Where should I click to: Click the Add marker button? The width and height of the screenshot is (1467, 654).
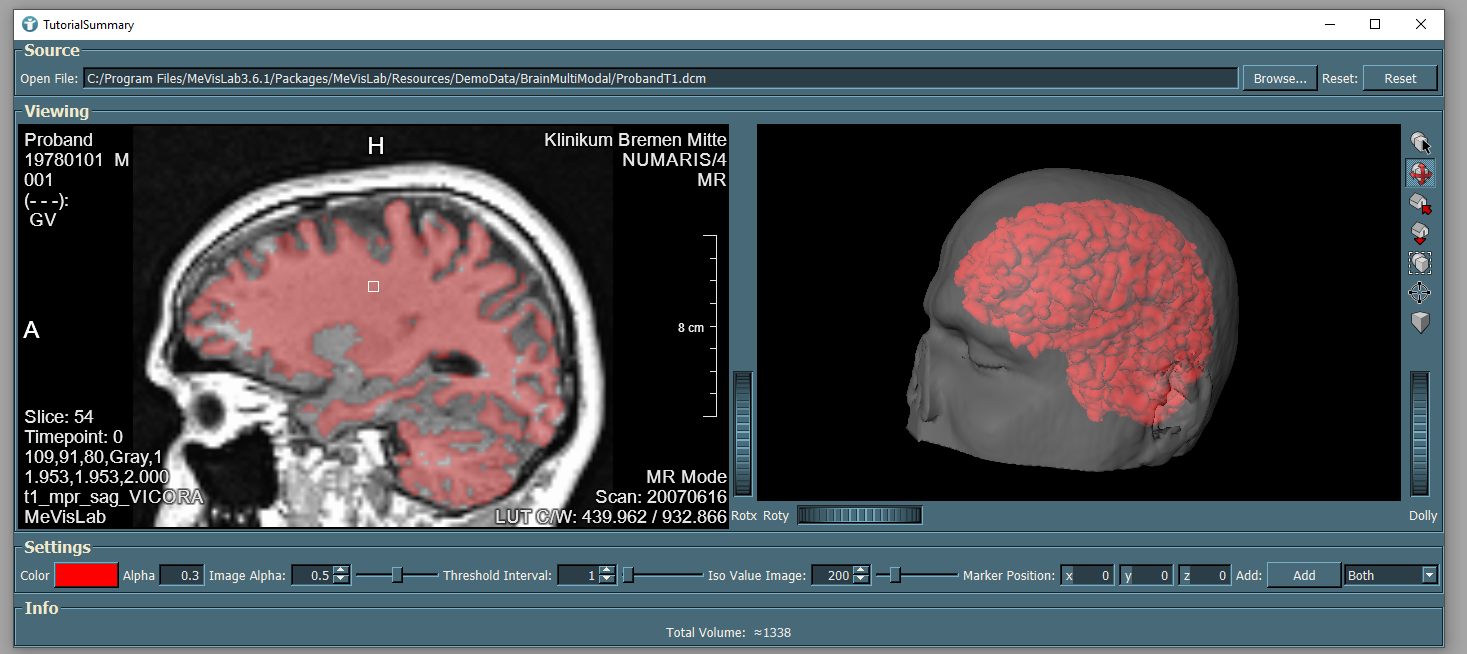tap(1303, 575)
